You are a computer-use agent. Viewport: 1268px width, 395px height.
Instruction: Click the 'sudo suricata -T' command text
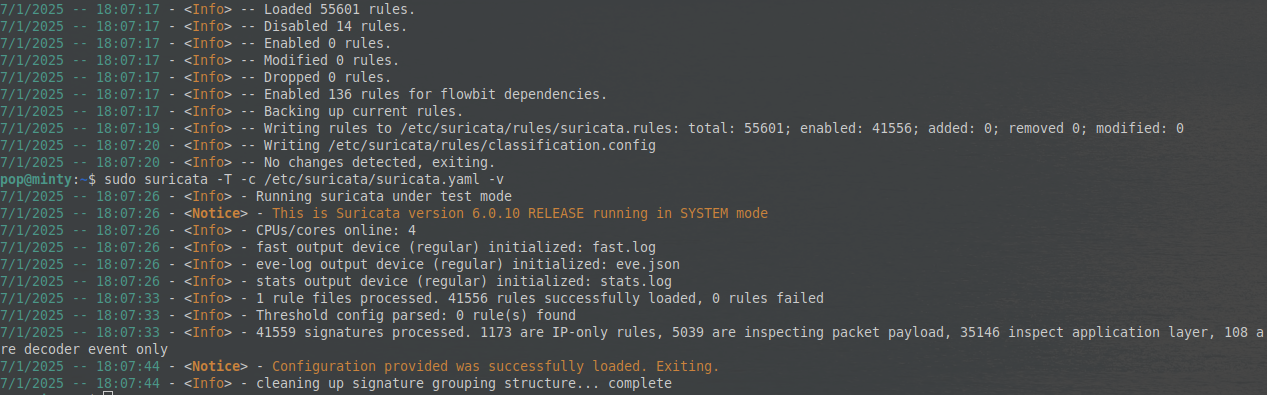click(x=168, y=179)
